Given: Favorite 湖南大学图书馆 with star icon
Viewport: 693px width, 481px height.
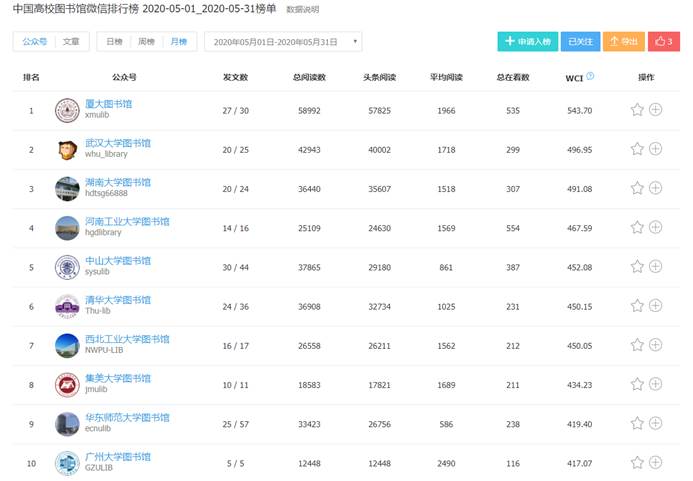Looking at the screenshot, I should 637,188.
